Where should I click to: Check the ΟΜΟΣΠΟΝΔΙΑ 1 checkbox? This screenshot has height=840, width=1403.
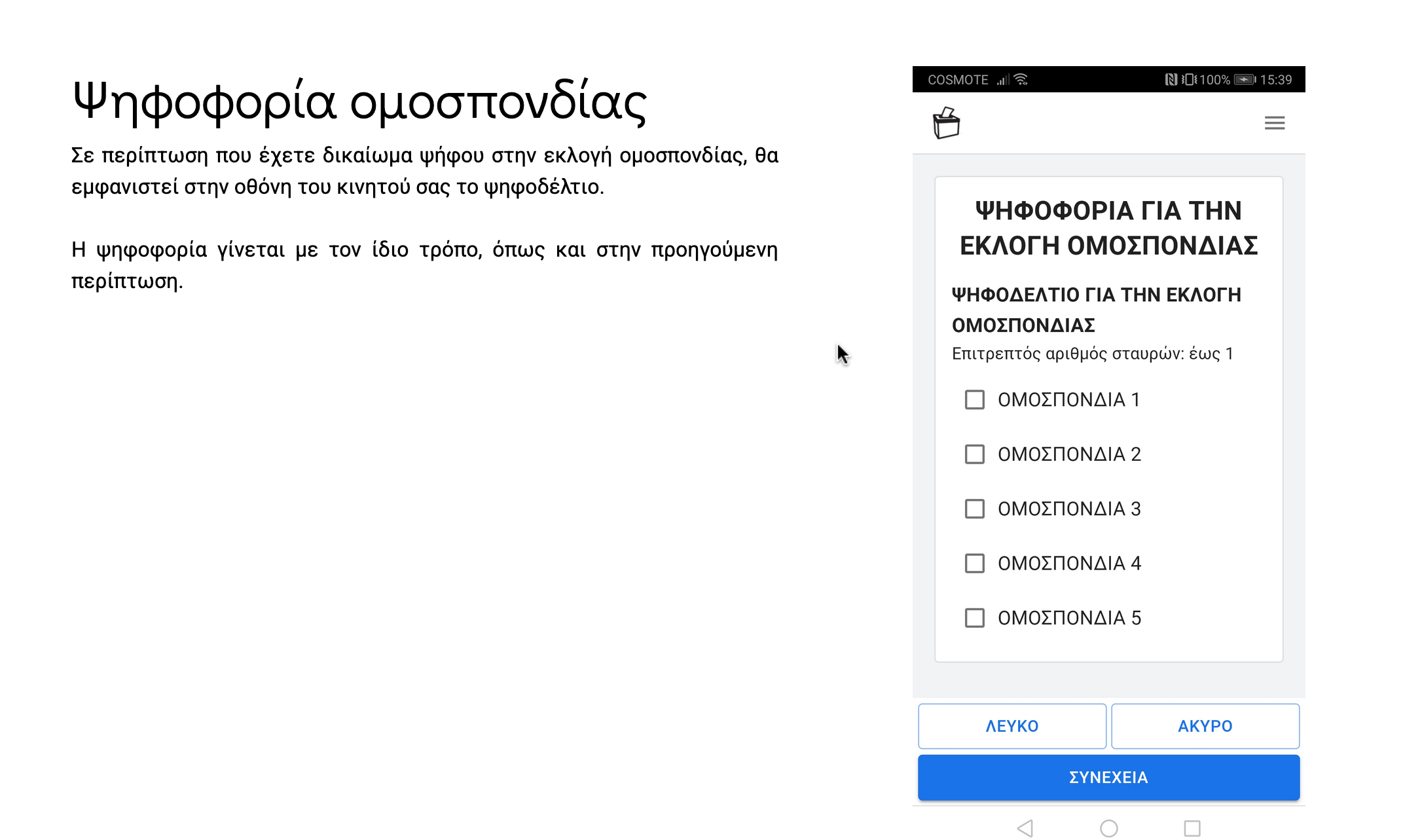tap(974, 399)
